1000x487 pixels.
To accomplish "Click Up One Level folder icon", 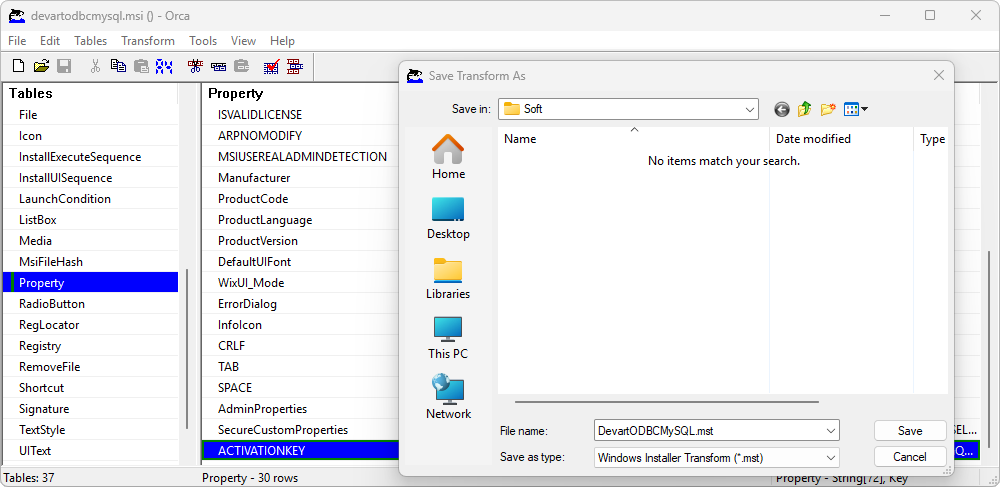I will pos(804,110).
